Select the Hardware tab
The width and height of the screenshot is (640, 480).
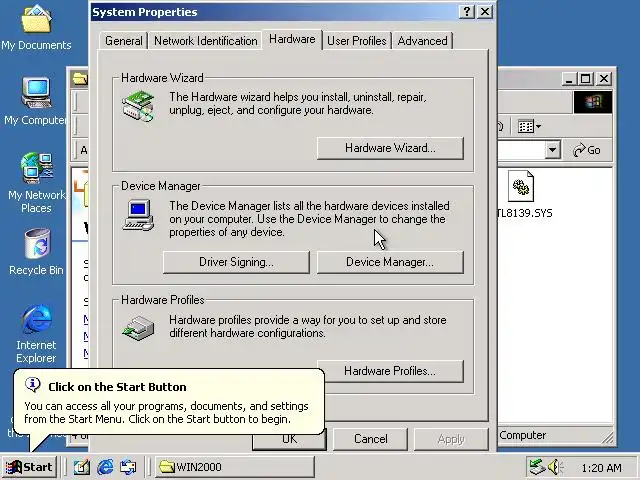click(292, 40)
